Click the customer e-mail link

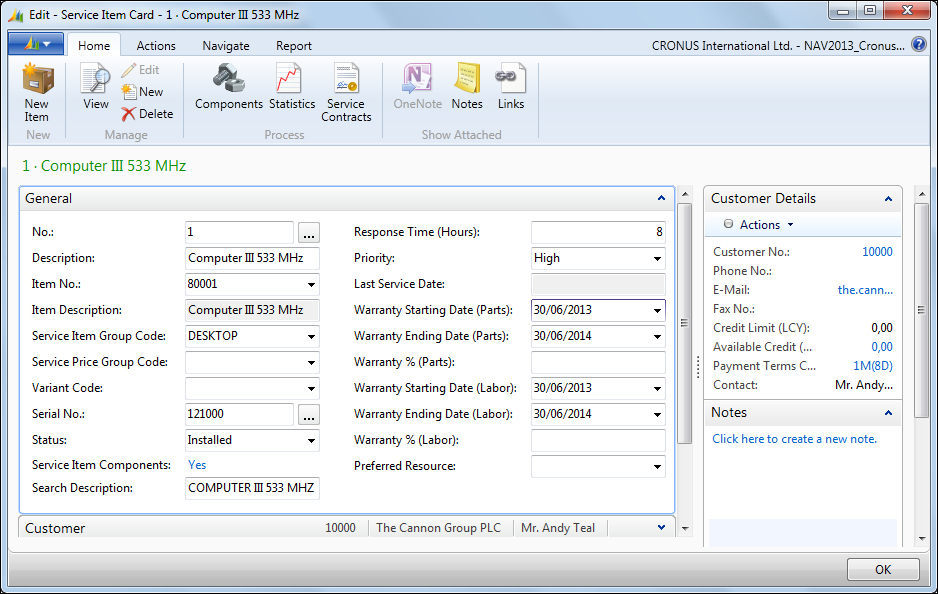point(865,290)
